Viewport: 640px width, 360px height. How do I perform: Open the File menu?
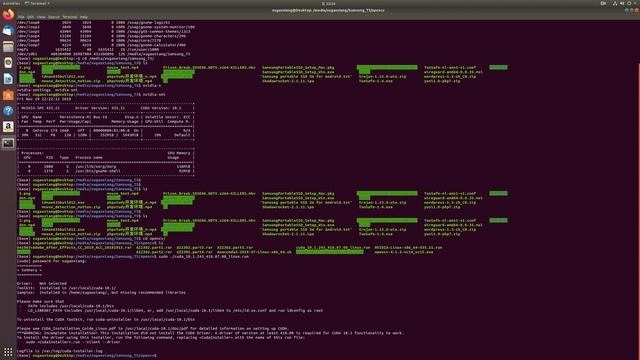point(21,17)
